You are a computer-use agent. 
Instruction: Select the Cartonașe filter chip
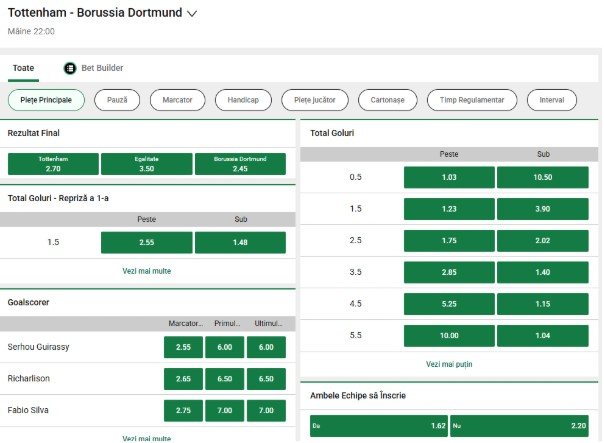click(x=388, y=100)
